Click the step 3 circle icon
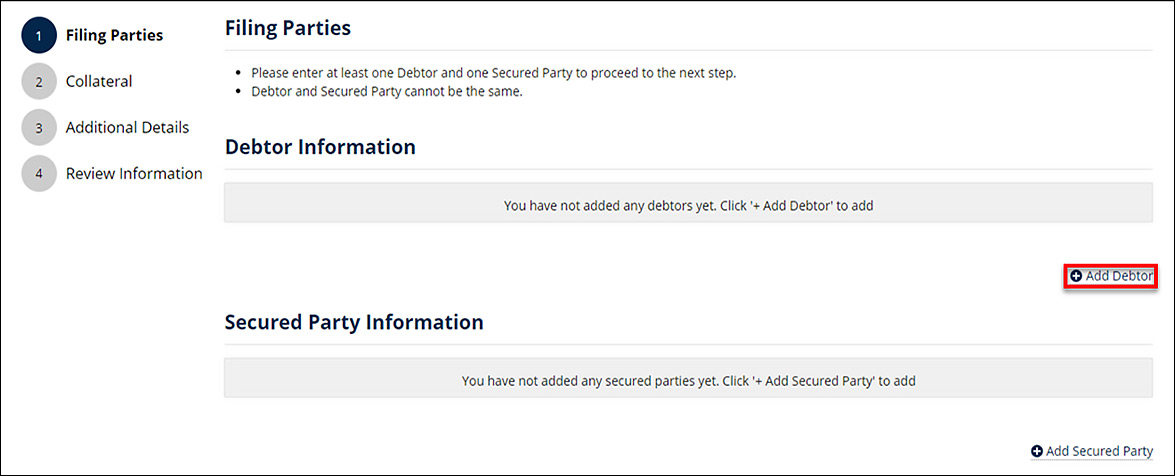 coord(38,128)
